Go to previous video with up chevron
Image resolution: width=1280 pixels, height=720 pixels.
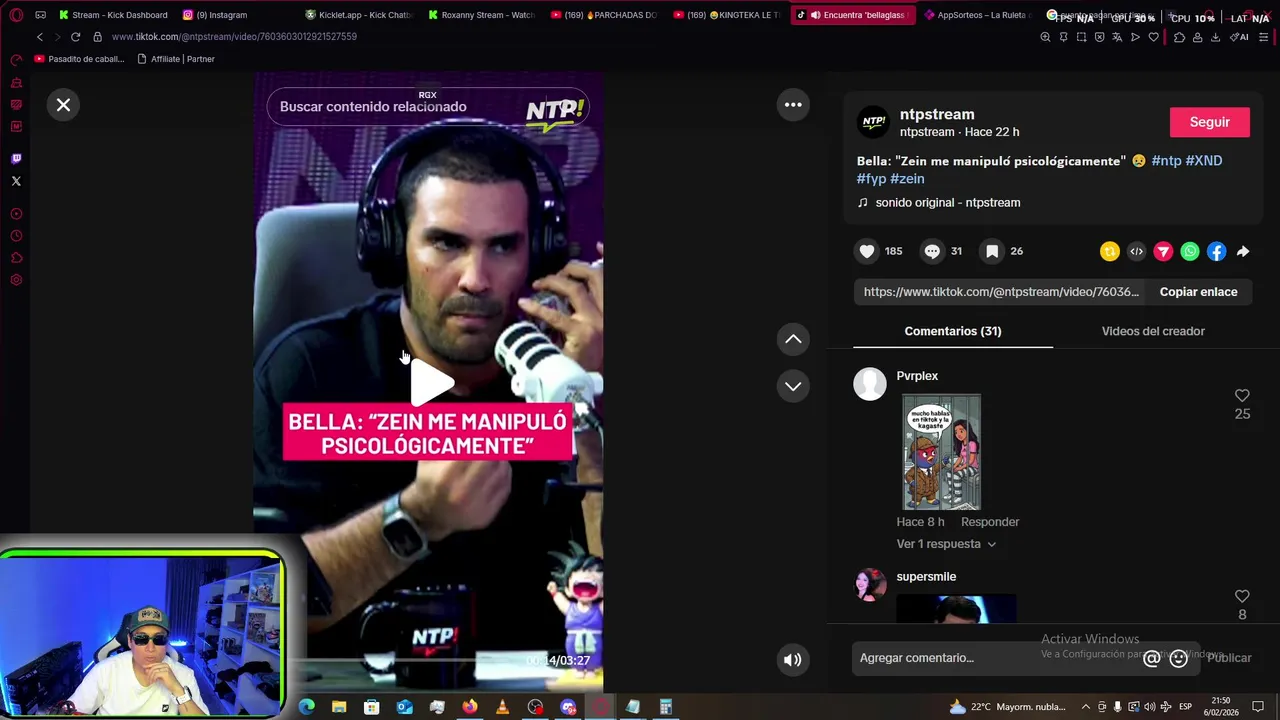pyautogui.click(x=793, y=339)
